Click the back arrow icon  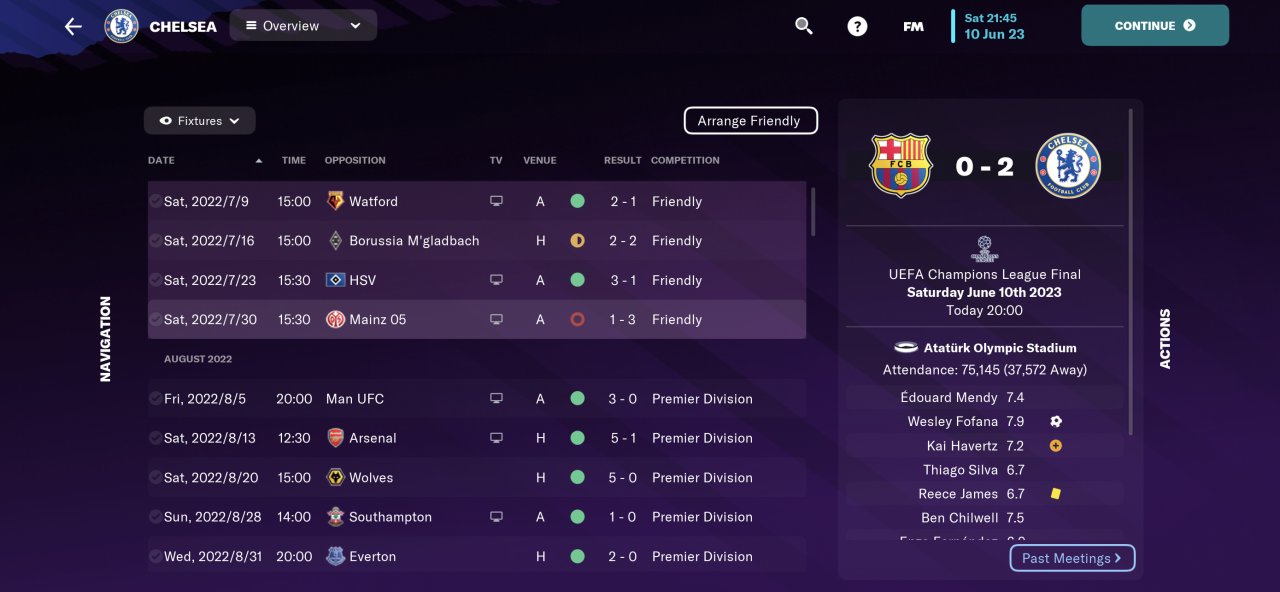tap(73, 27)
